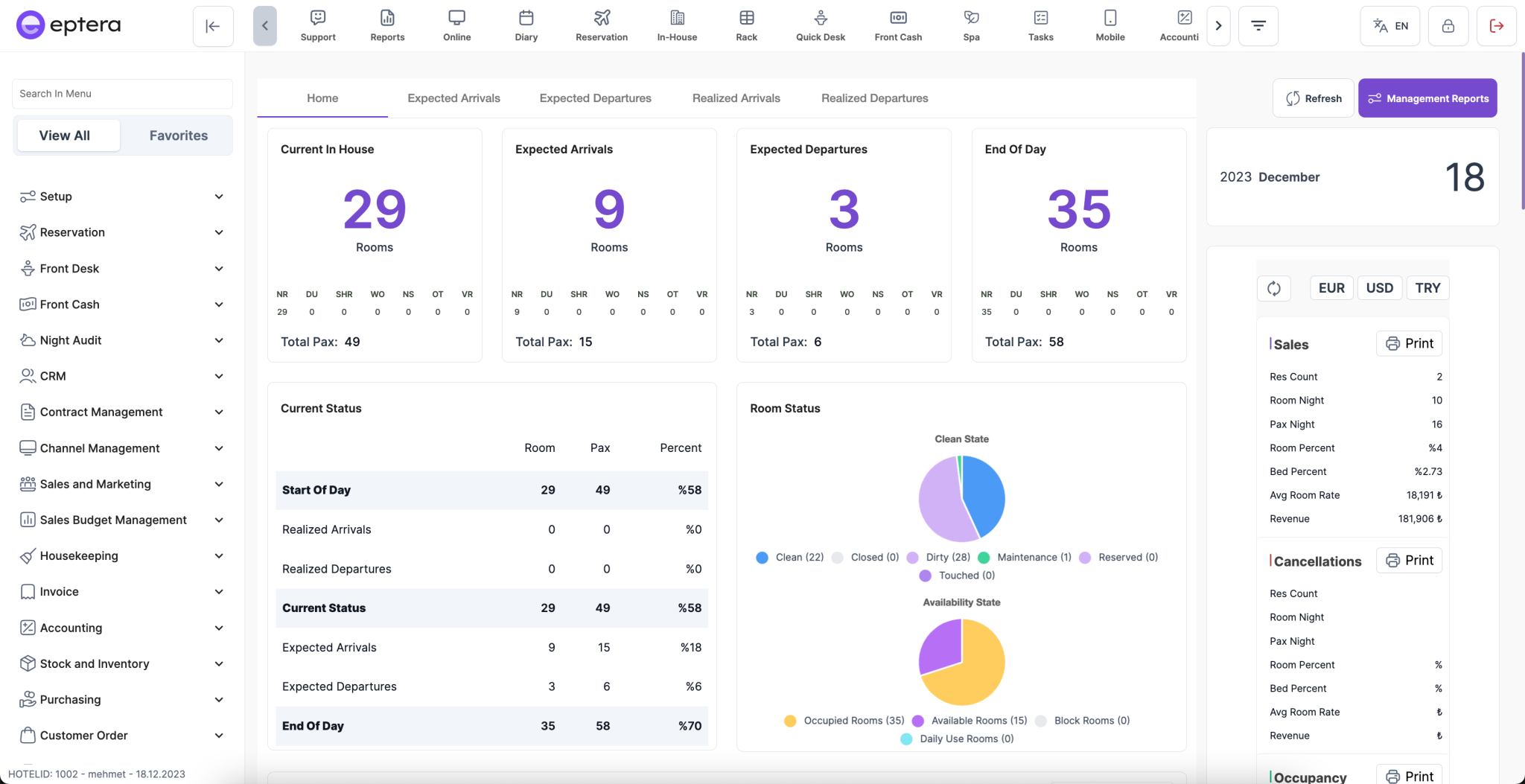Image resolution: width=1525 pixels, height=784 pixels.
Task: Expand the Housekeeping menu section
Action: point(79,555)
